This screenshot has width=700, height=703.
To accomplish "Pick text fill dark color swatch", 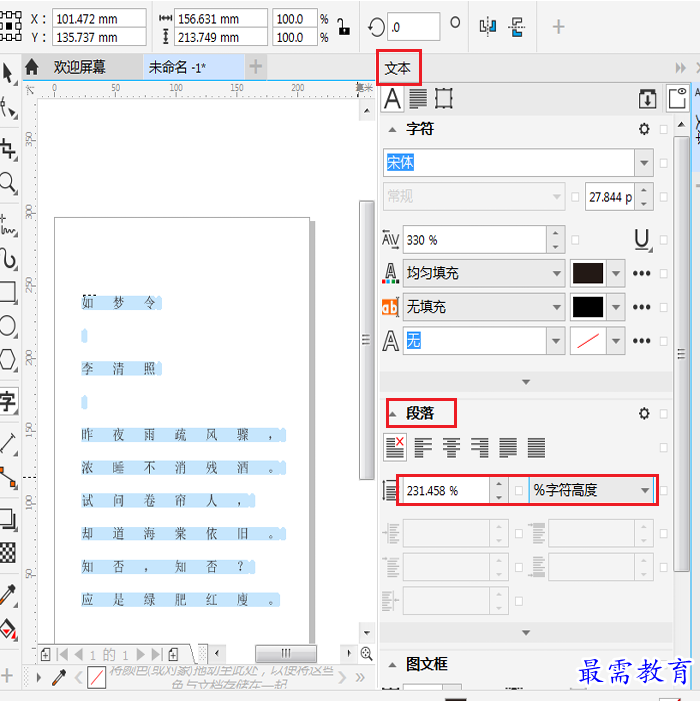I will (588, 273).
